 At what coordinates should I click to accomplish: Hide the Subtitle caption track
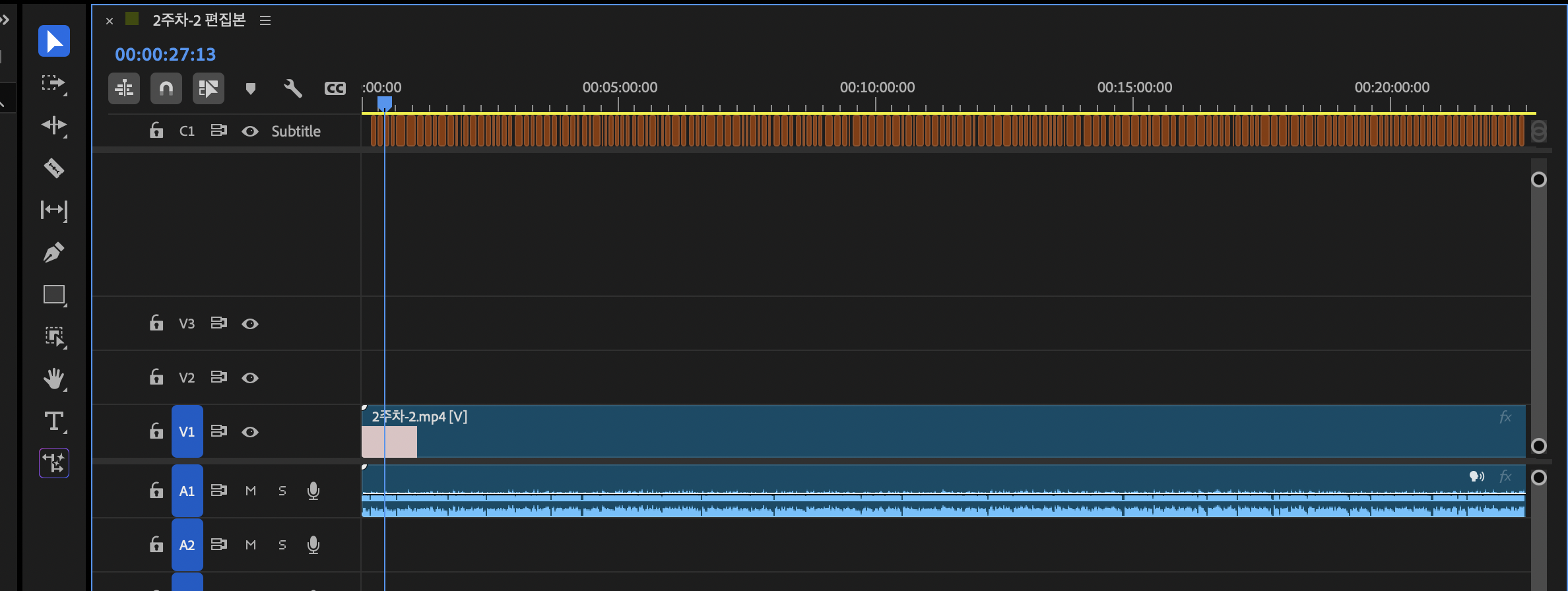(x=250, y=131)
